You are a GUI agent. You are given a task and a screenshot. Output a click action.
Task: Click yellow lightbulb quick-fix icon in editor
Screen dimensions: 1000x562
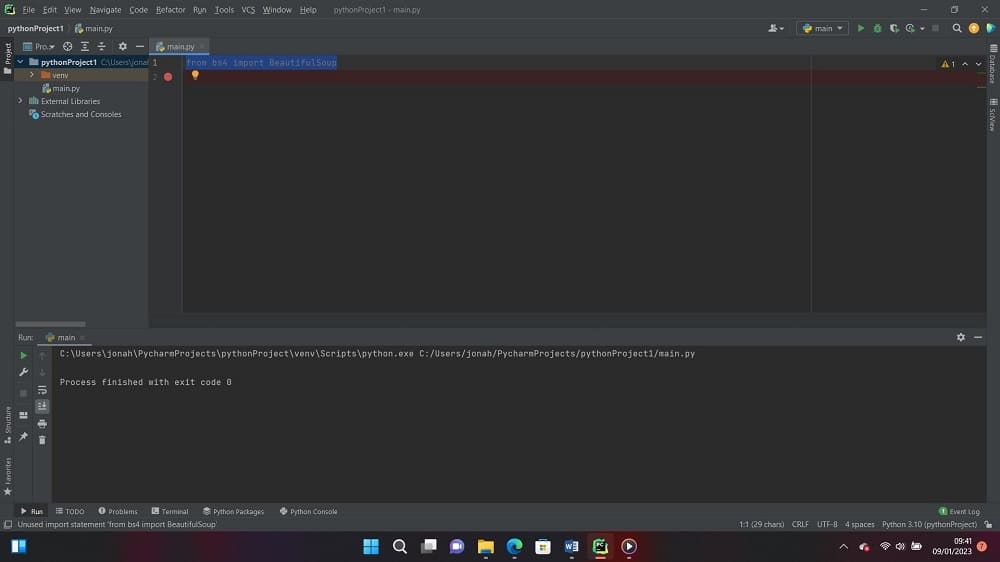point(195,75)
